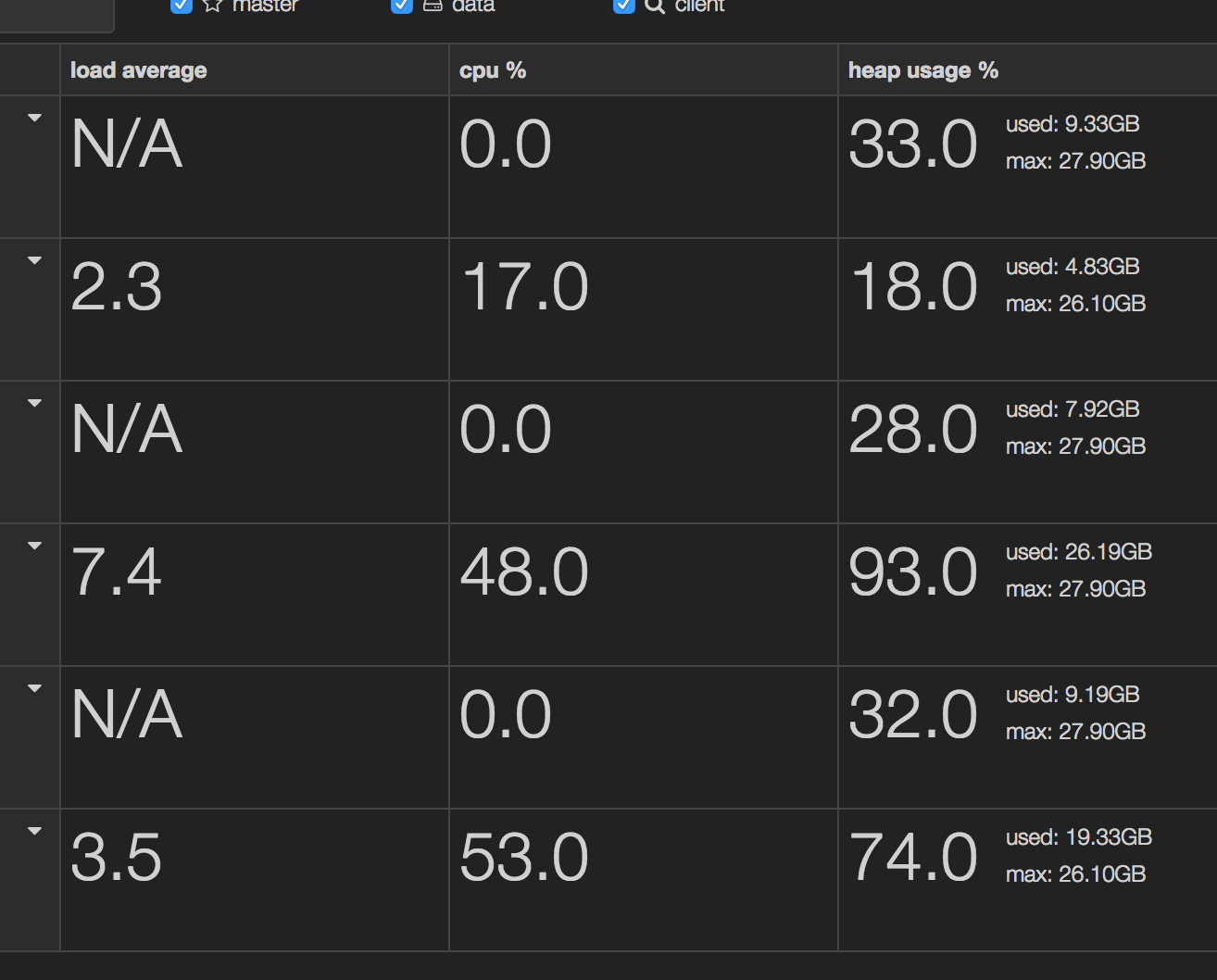This screenshot has width=1217, height=980.
Task: Select the heap usage value 32.0
Action: tap(913, 714)
